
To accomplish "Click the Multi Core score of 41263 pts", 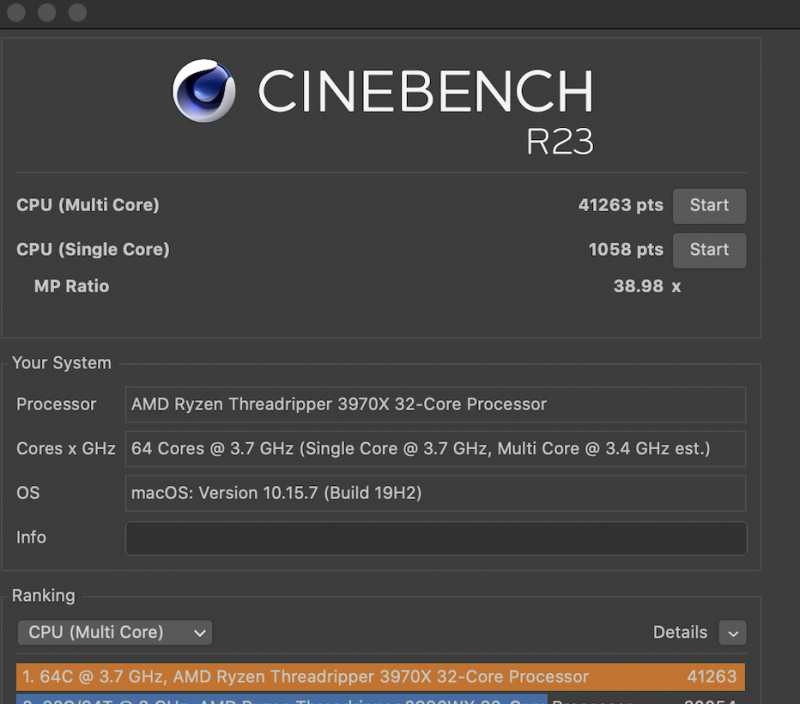I will (x=620, y=205).
